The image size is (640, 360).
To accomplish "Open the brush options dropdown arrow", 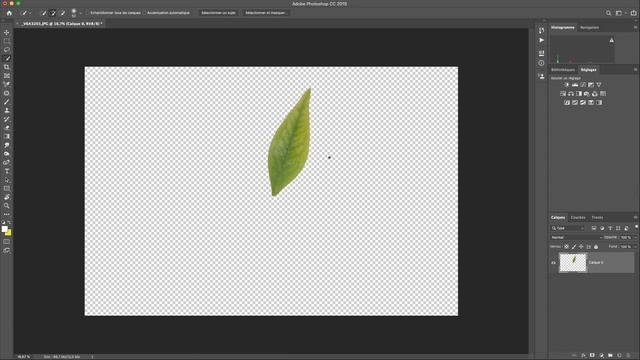I will coord(80,13).
